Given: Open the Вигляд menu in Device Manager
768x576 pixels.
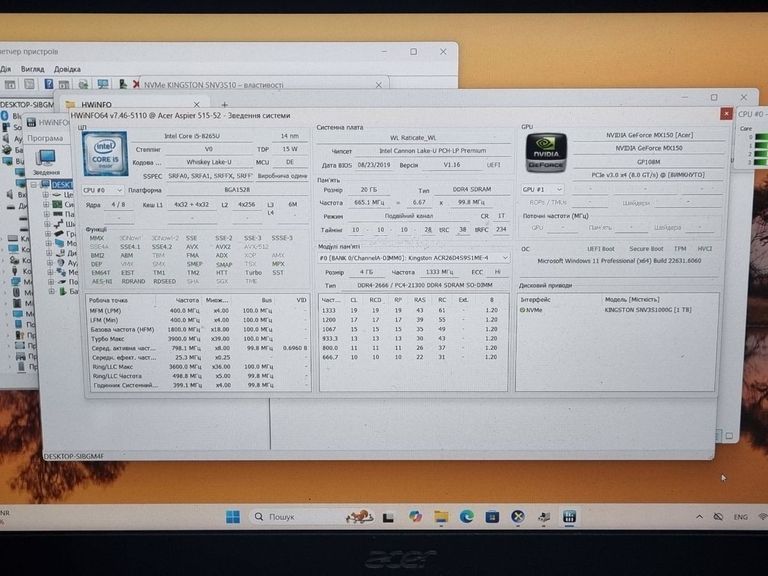Looking at the screenshot, I should pos(31,69).
